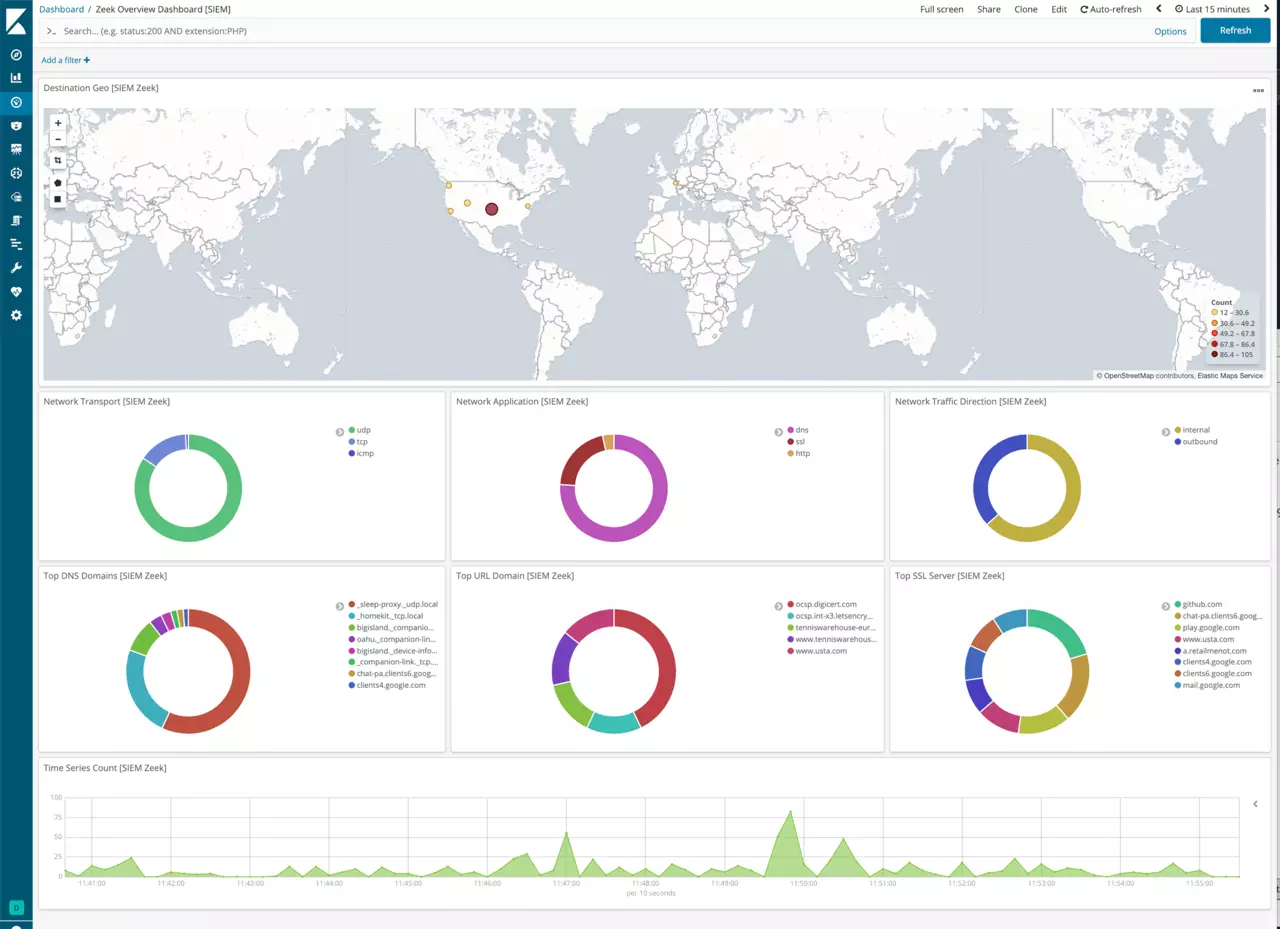The width and height of the screenshot is (1280, 929).
Task: Click Share in the top menu
Action: click(988, 9)
